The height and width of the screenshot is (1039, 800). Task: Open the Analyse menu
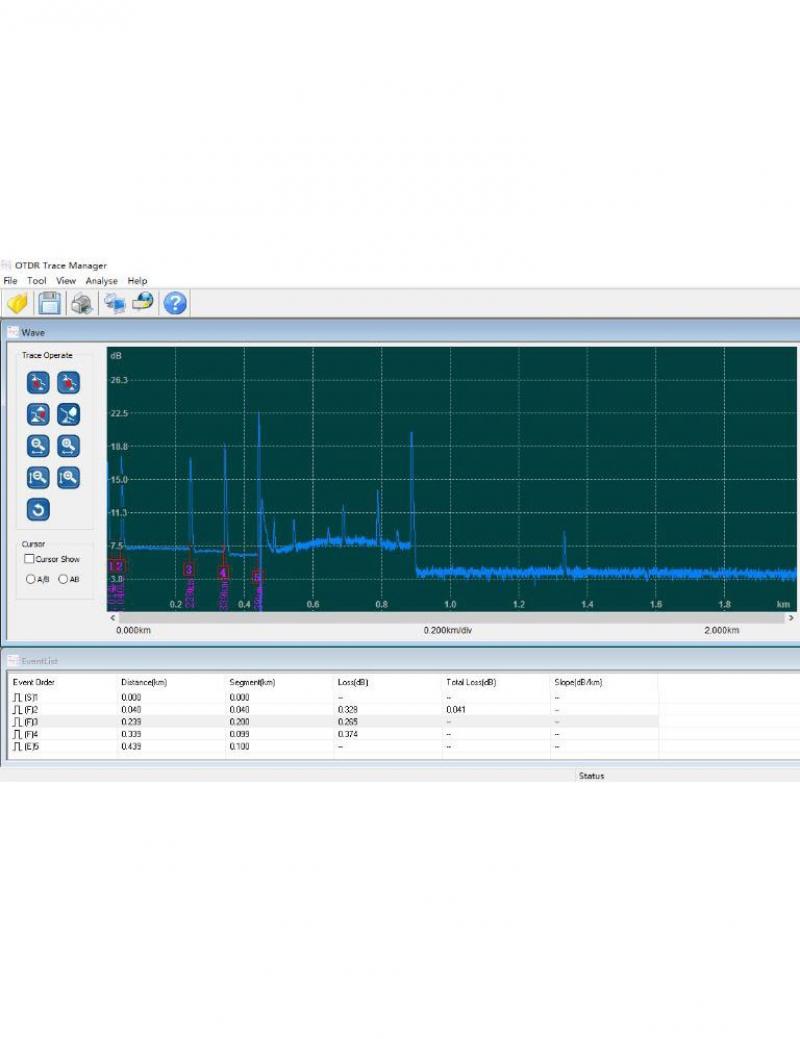click(x=101, y=281)
